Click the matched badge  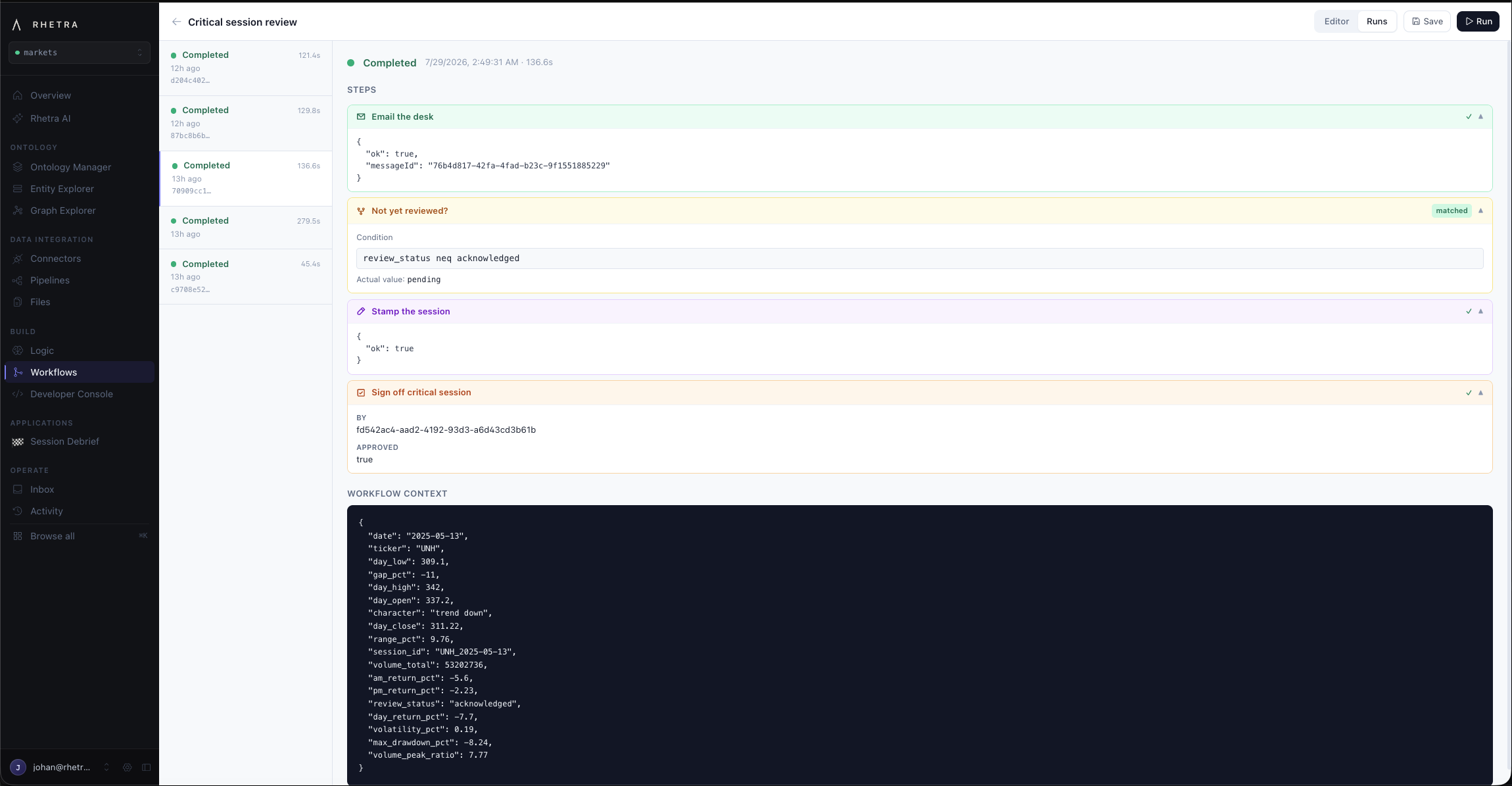coord(1452,211)
